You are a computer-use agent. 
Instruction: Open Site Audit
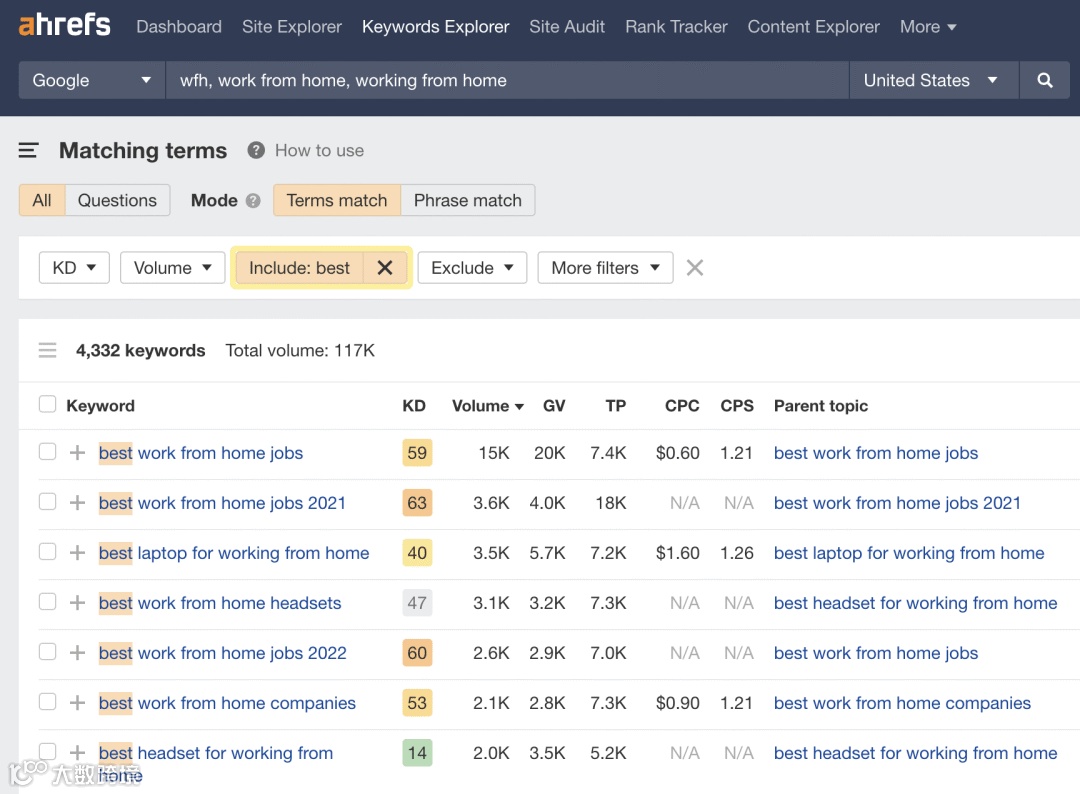[567, 27]
